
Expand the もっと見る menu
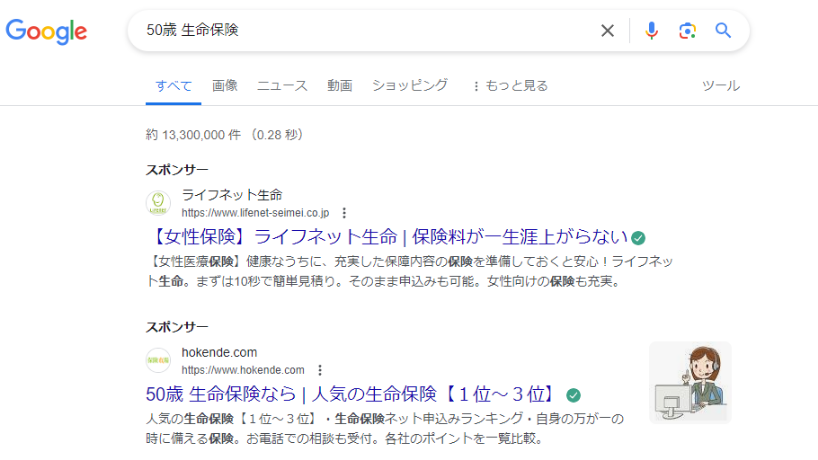click(x=511, y=86)
